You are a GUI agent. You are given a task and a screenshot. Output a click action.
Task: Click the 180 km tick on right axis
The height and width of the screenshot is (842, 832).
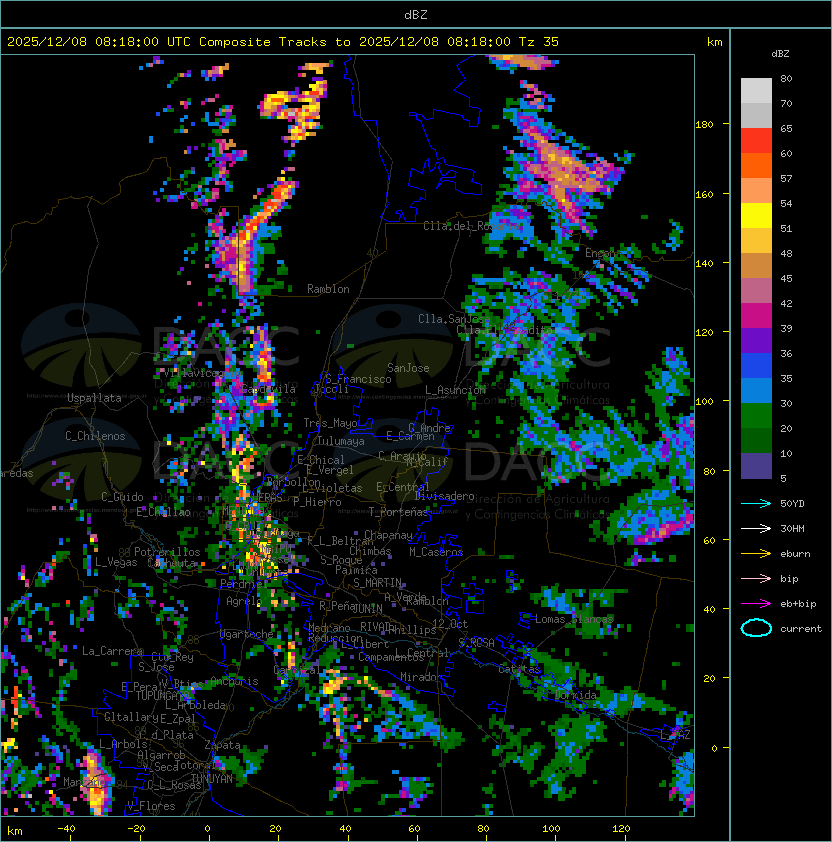coord(705,125)
